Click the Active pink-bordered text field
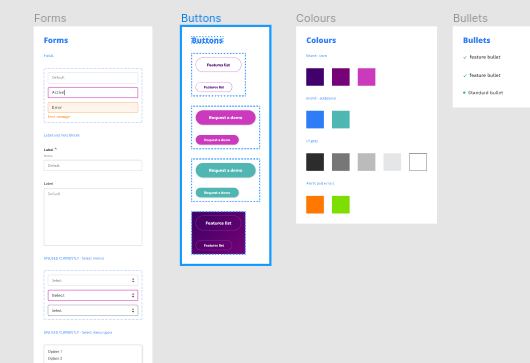530x363 pixels. (x=93, y=93)
